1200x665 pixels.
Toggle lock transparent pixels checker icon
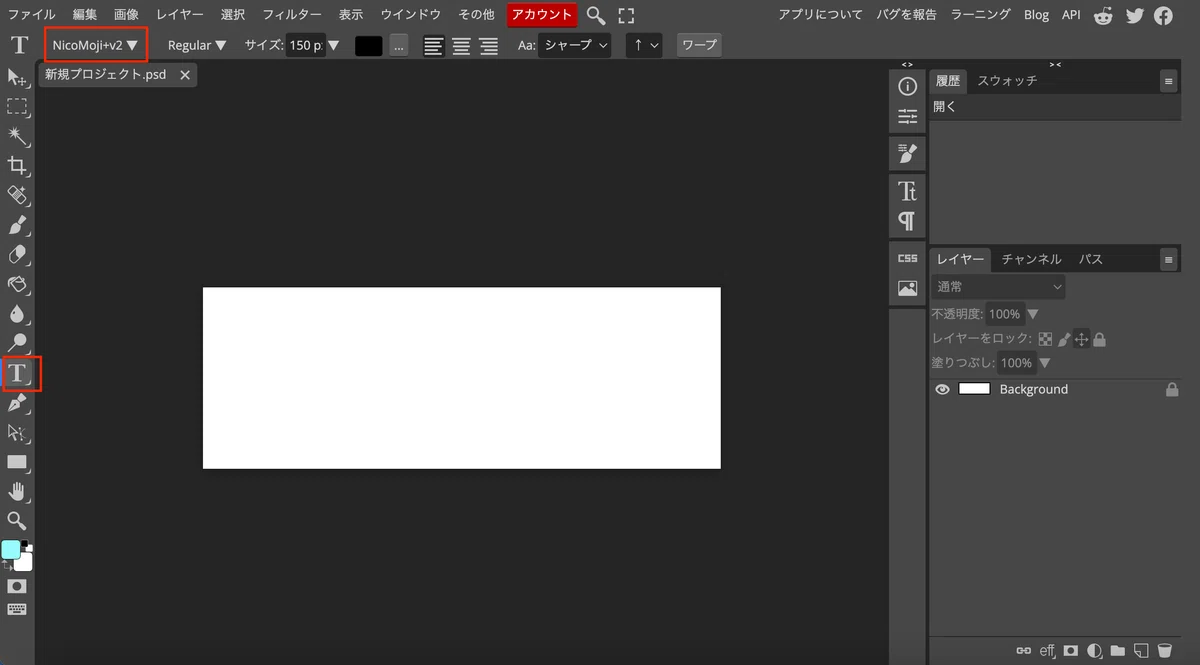tap(1046, 340)
